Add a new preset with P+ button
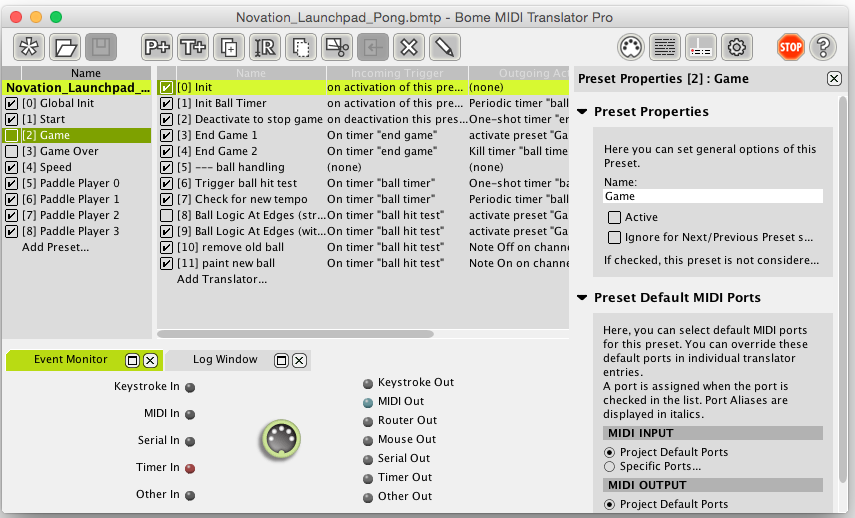The height and width of the screenshot is (518, 855). point(157,47)
